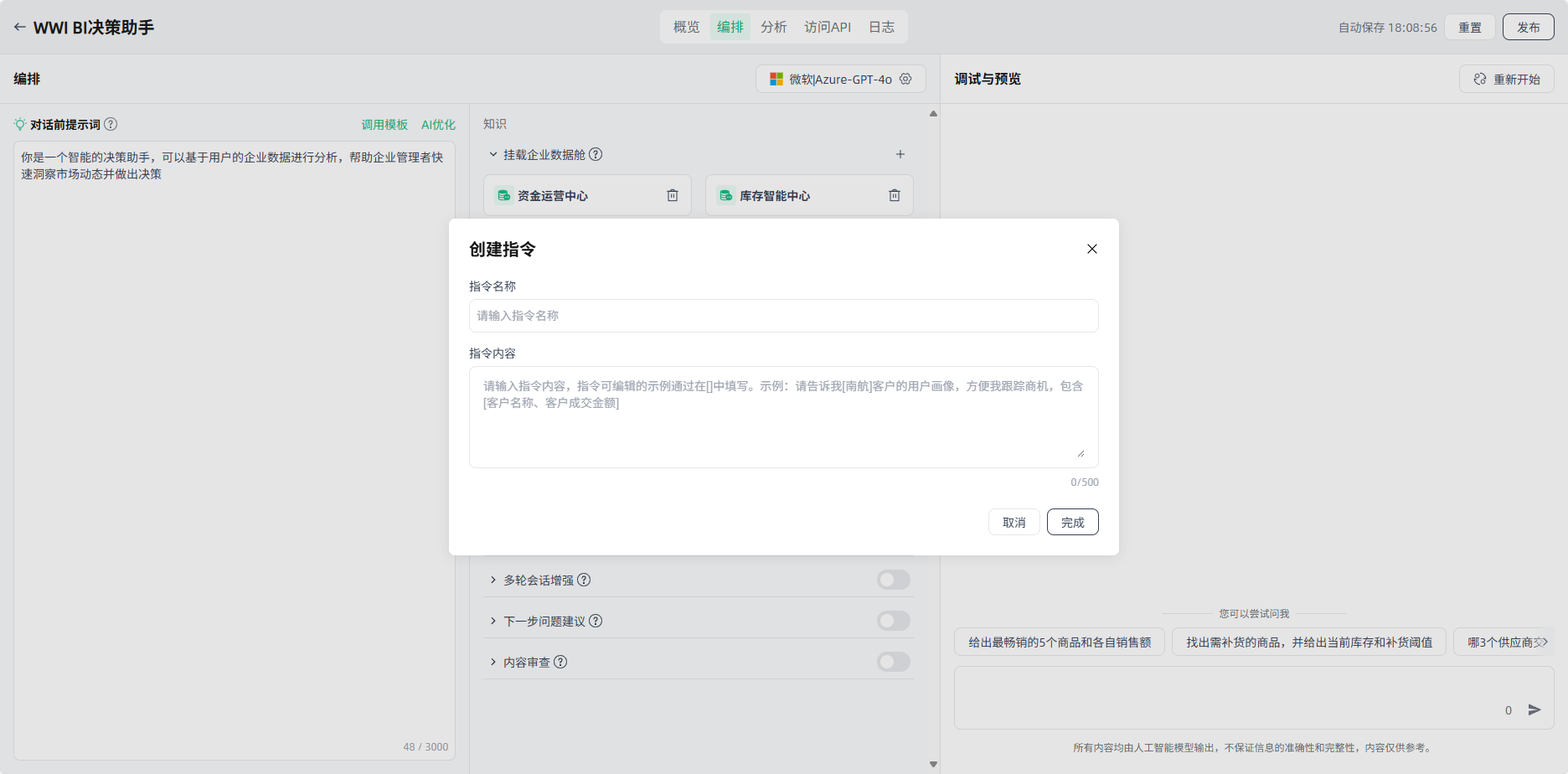Add a new enterprise data cabin with plus

[900, 154]
